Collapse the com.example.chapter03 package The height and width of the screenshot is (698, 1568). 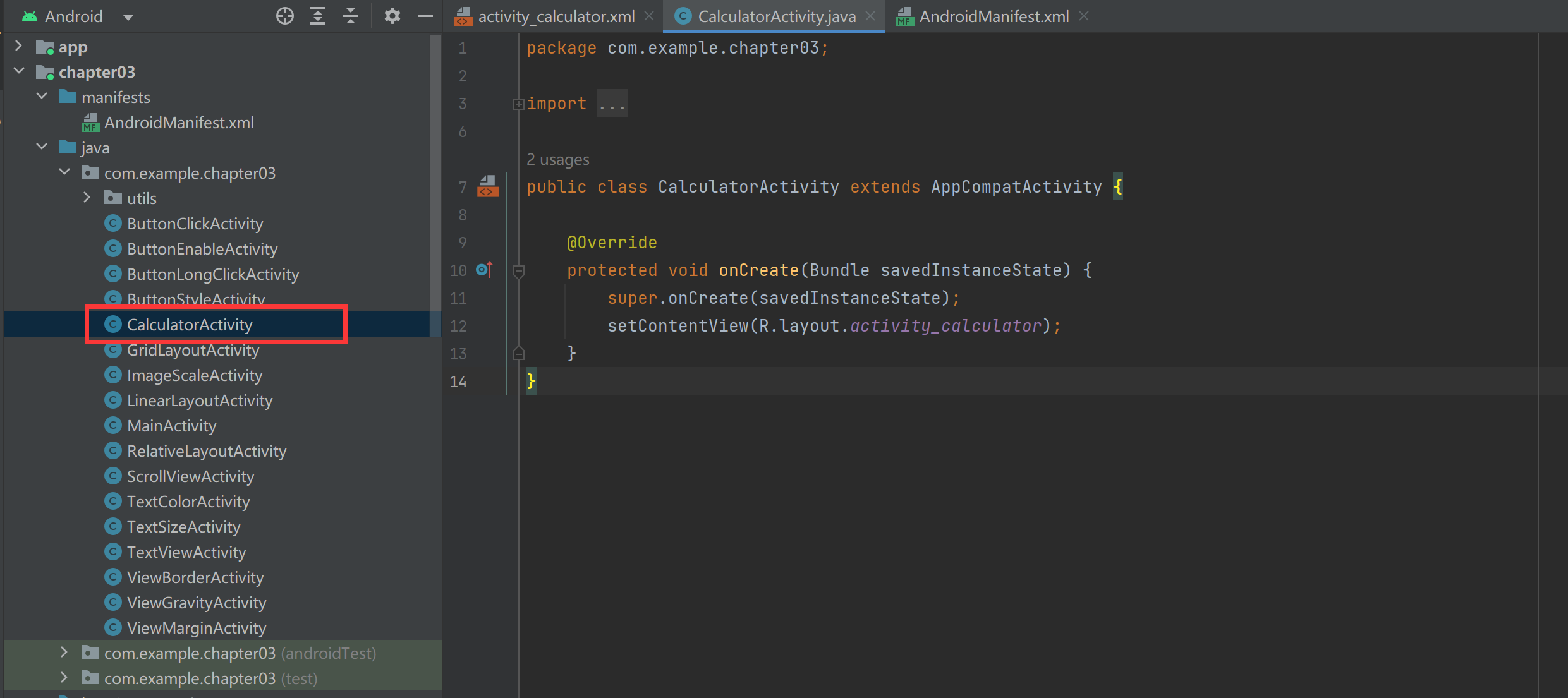(64, 172)
